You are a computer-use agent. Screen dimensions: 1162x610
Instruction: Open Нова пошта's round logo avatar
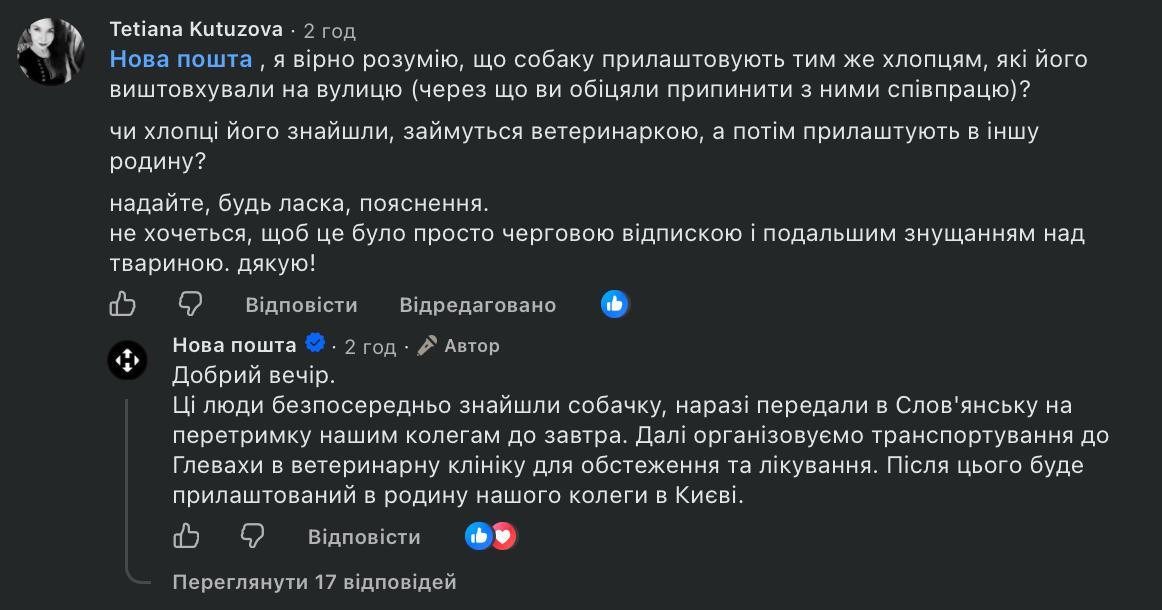(x=127, y=360)
